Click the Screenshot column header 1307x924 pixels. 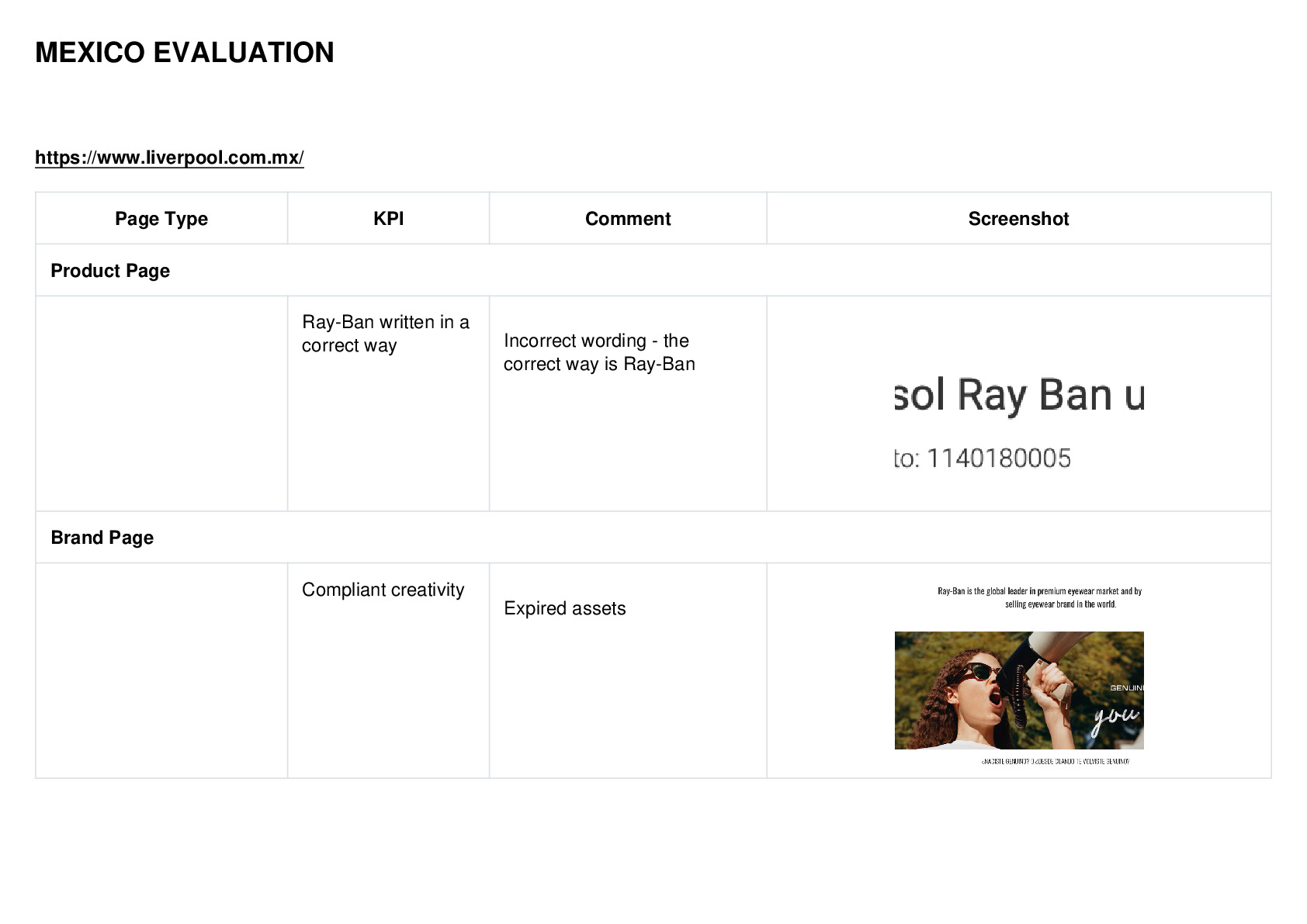tap(1018, 219)
